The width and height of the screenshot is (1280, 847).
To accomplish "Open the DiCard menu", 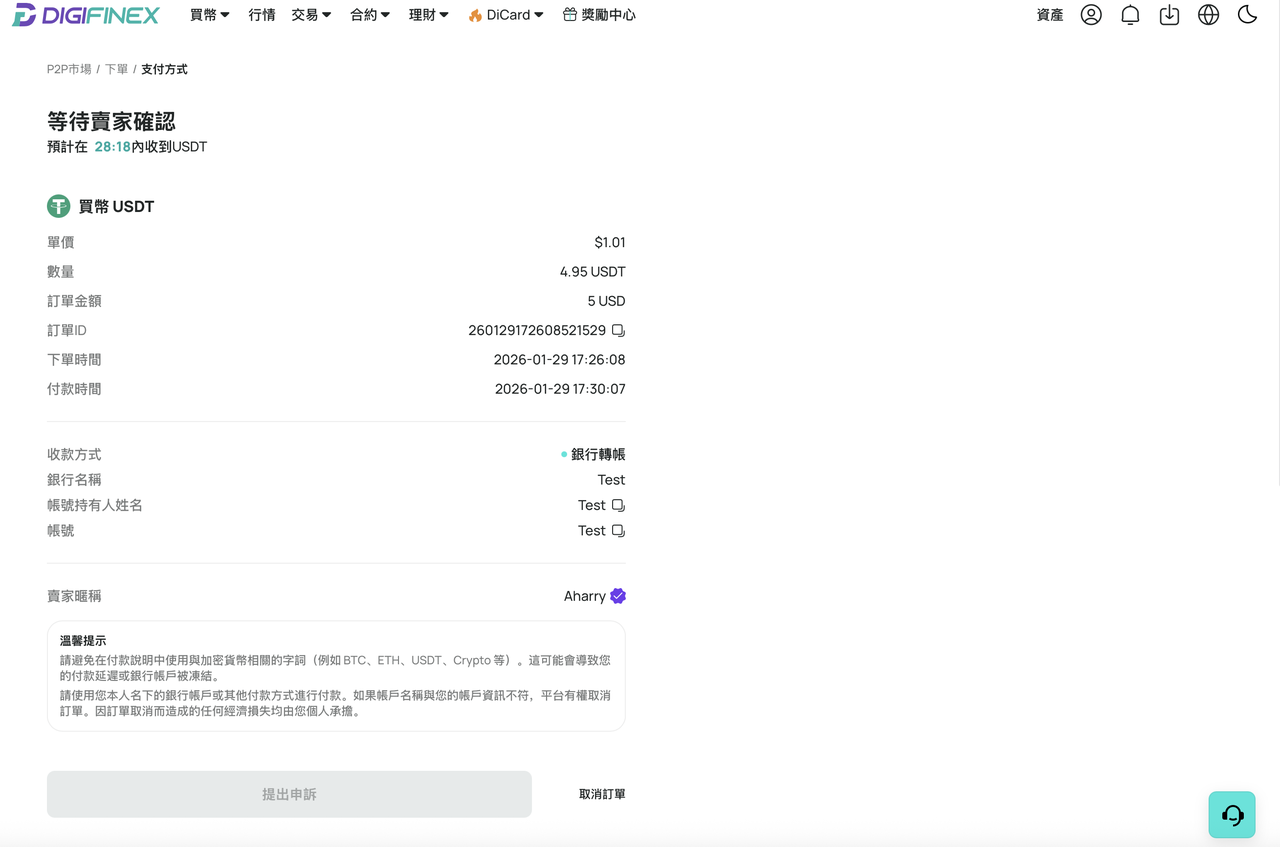I will pos(506,15).
